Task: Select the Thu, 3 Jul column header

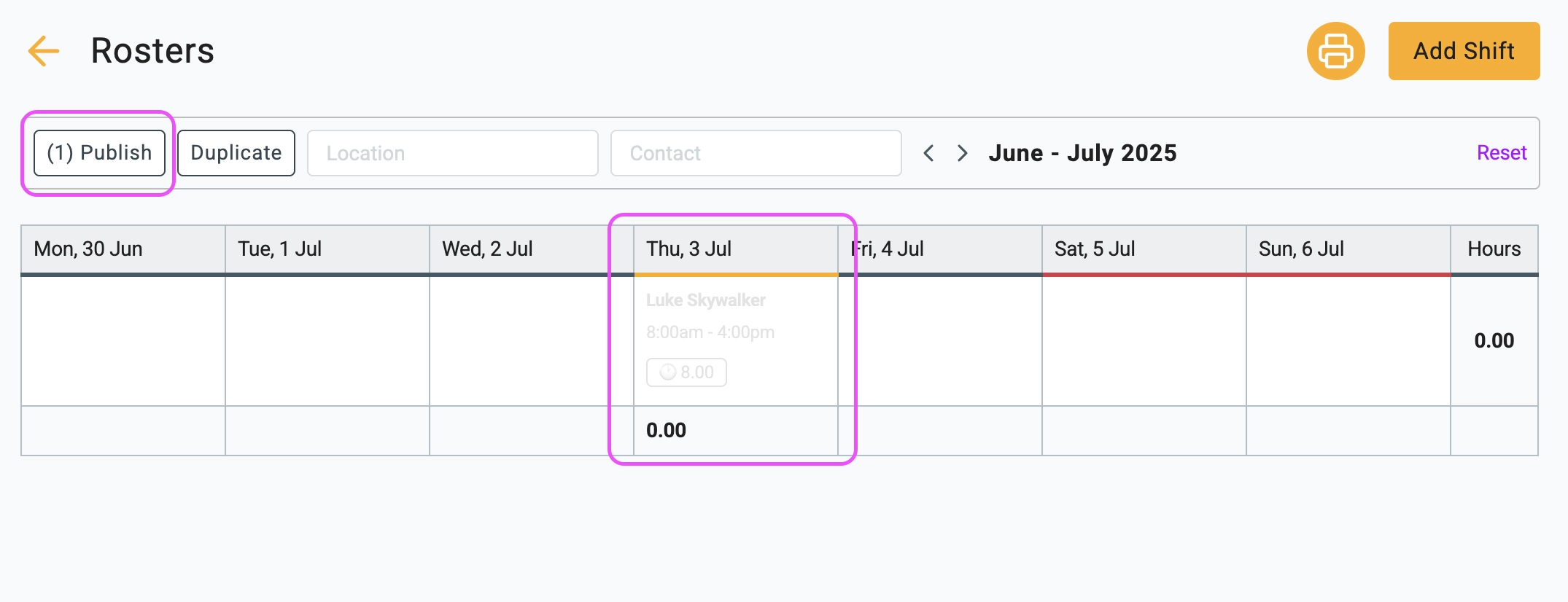Action: pyautogui.click(x=736, y=249)
